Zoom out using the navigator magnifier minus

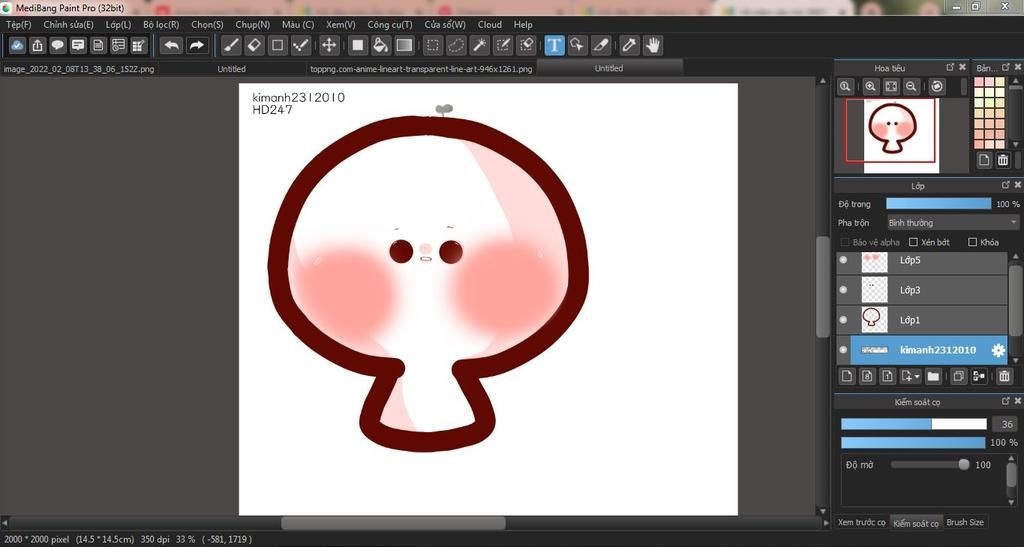(x=911, y=86)
